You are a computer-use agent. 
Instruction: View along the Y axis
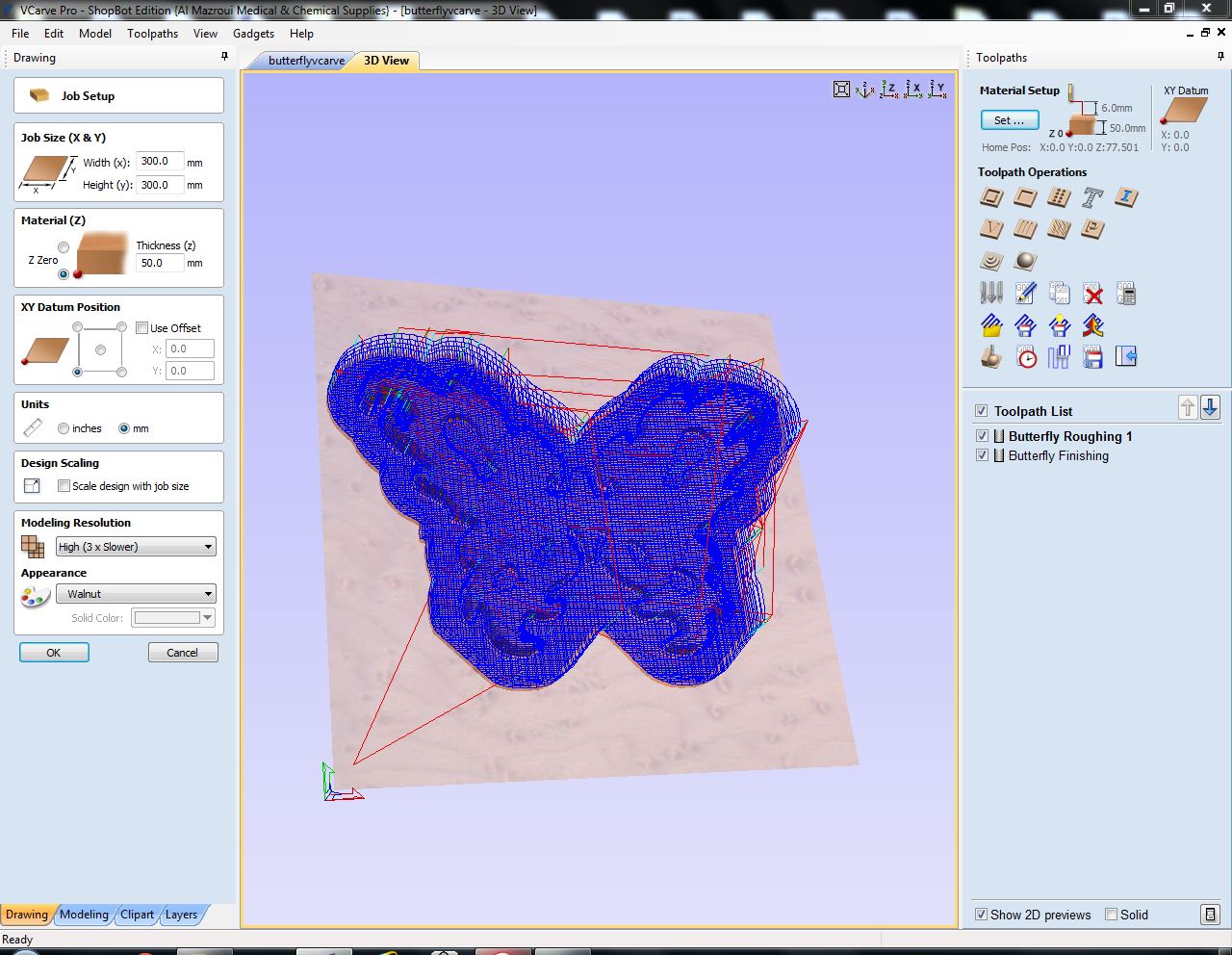(937, 90)
